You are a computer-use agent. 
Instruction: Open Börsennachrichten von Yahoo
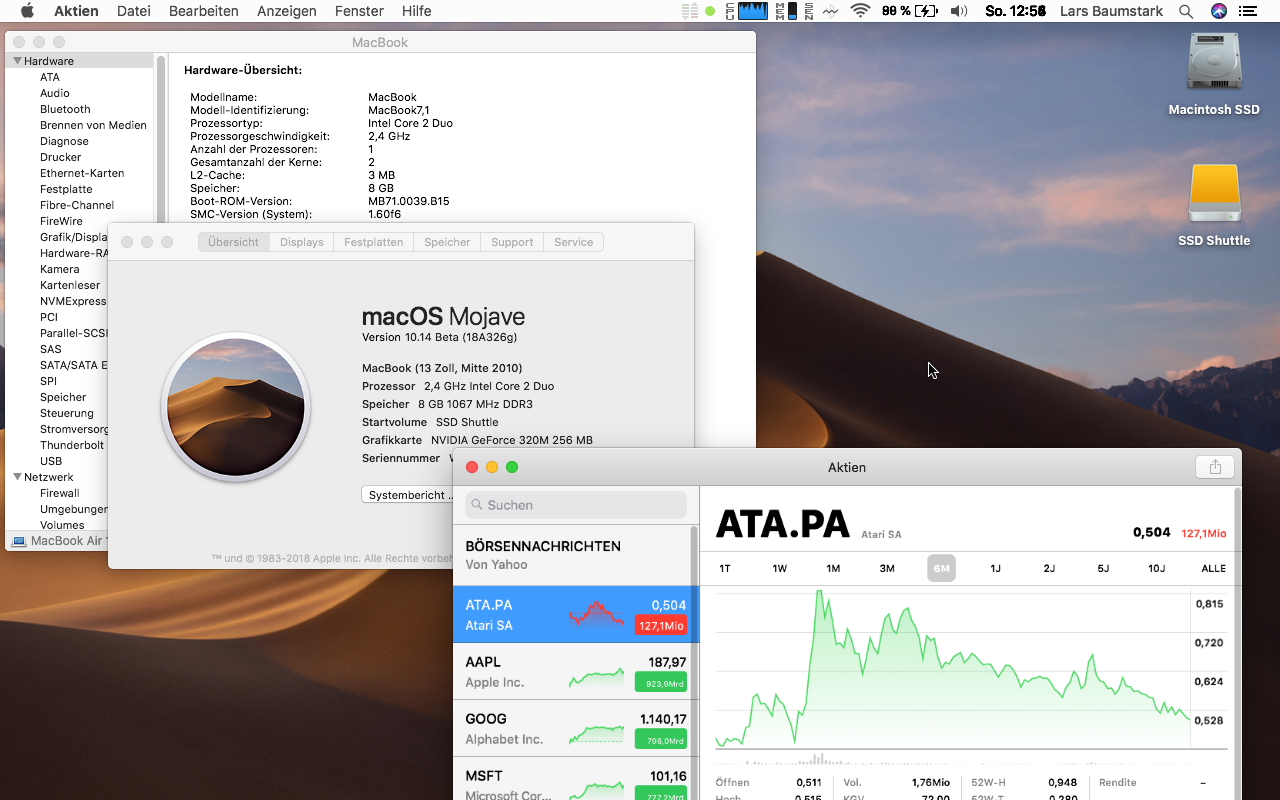(x=572, y=555)
